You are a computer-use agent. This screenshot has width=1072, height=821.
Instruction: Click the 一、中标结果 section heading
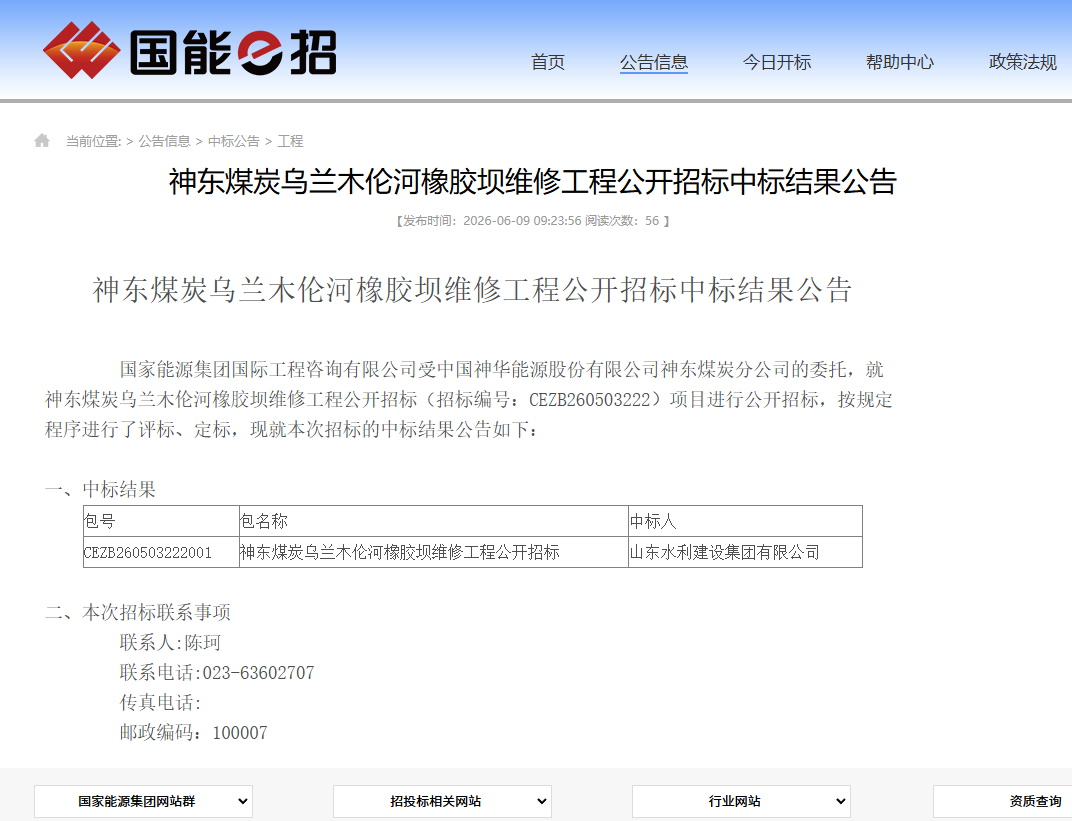(x=100, y=489)
